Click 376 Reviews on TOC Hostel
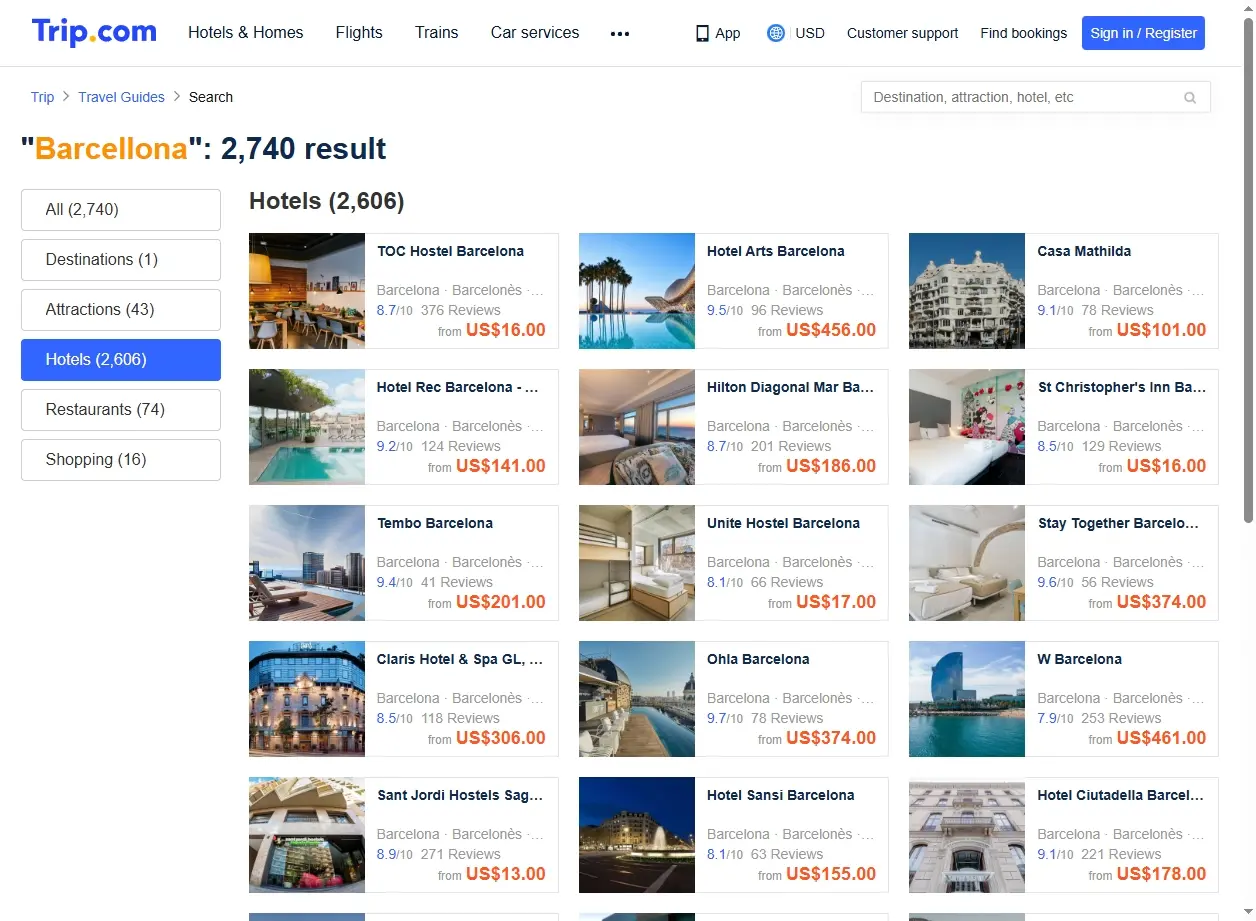The height and width of the screenshot is (921, 1256). pos(461,310)
